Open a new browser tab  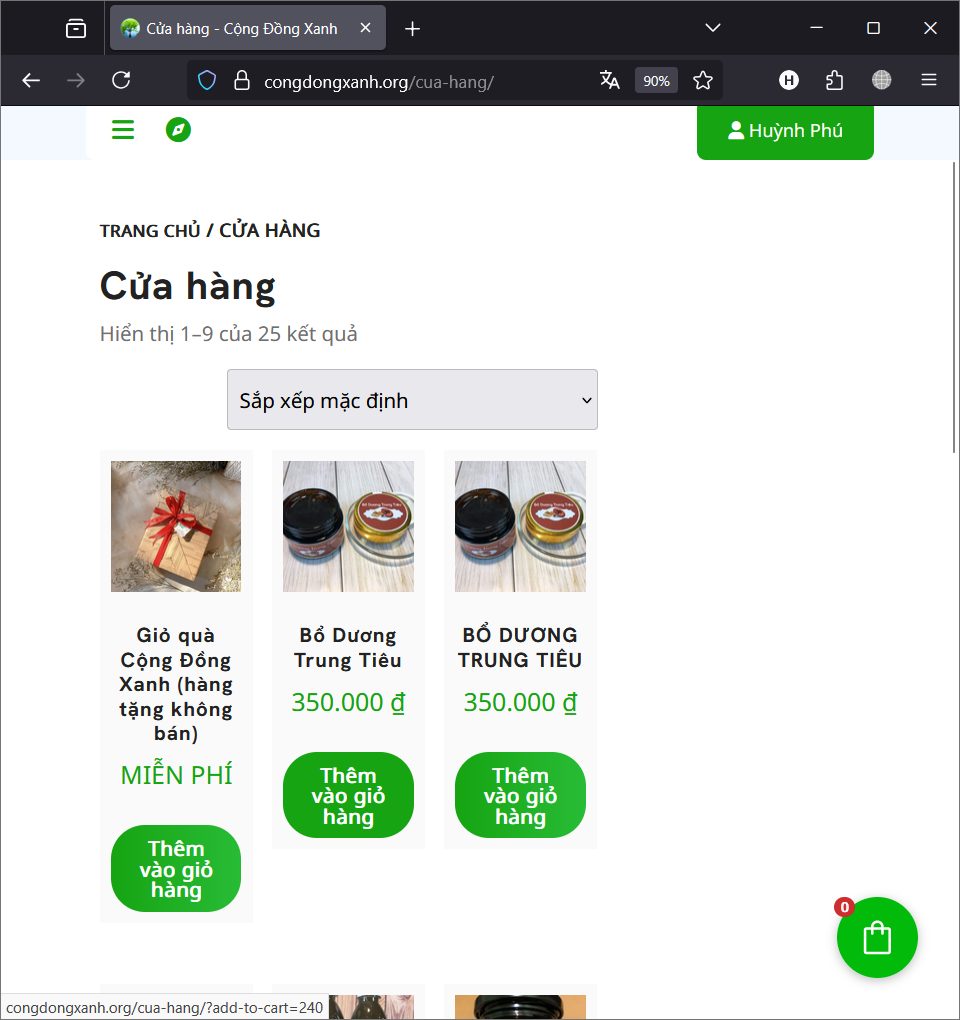412,29
